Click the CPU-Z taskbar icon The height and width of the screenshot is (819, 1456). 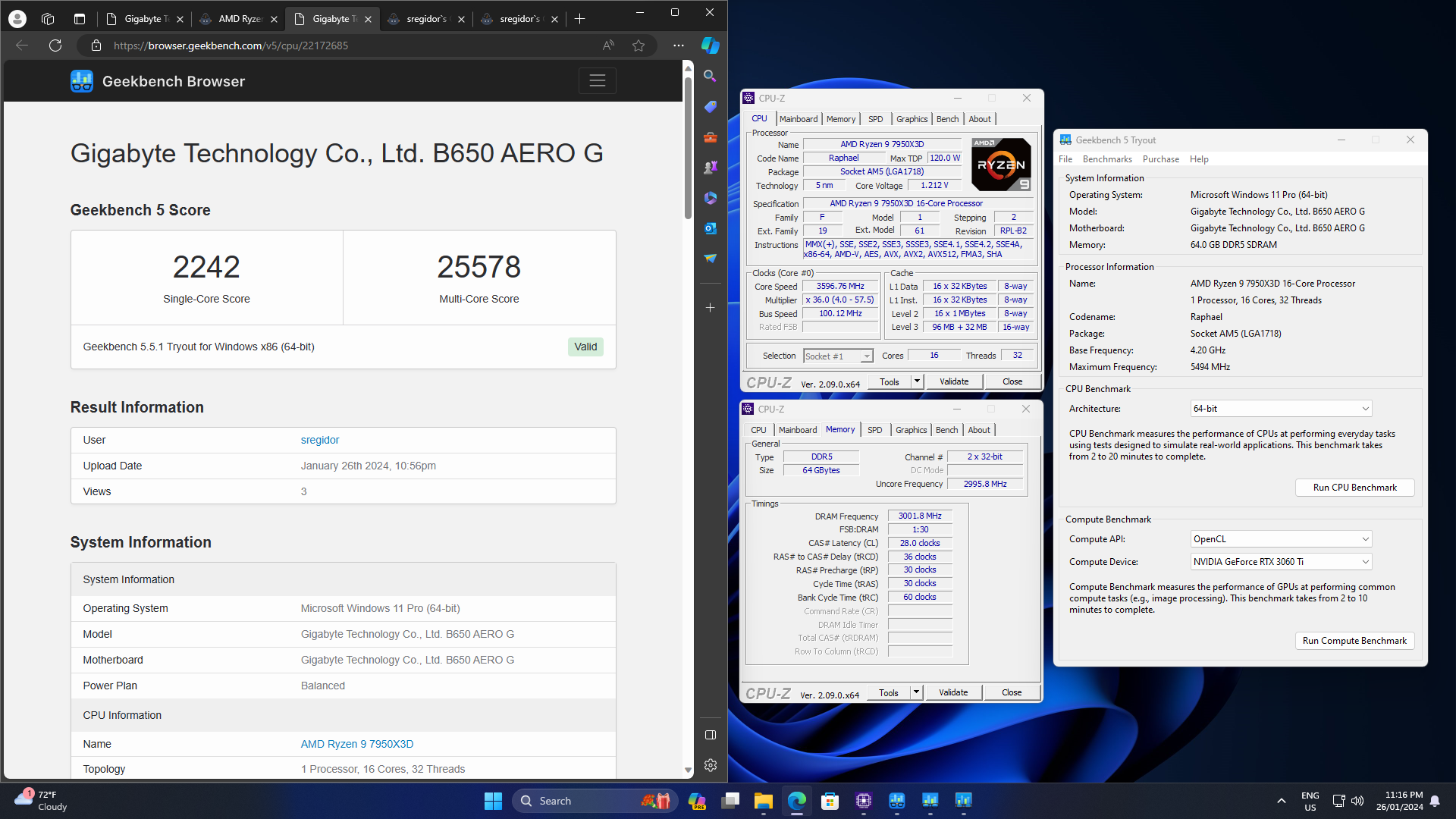(863, 801)
